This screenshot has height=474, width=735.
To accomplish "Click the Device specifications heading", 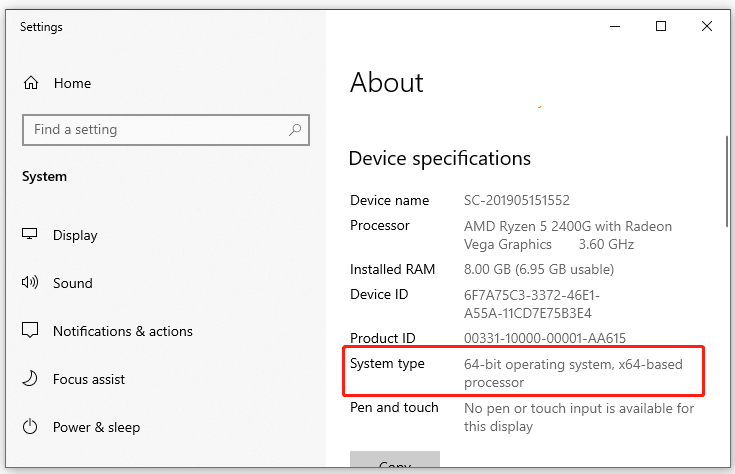I will 439,158.
